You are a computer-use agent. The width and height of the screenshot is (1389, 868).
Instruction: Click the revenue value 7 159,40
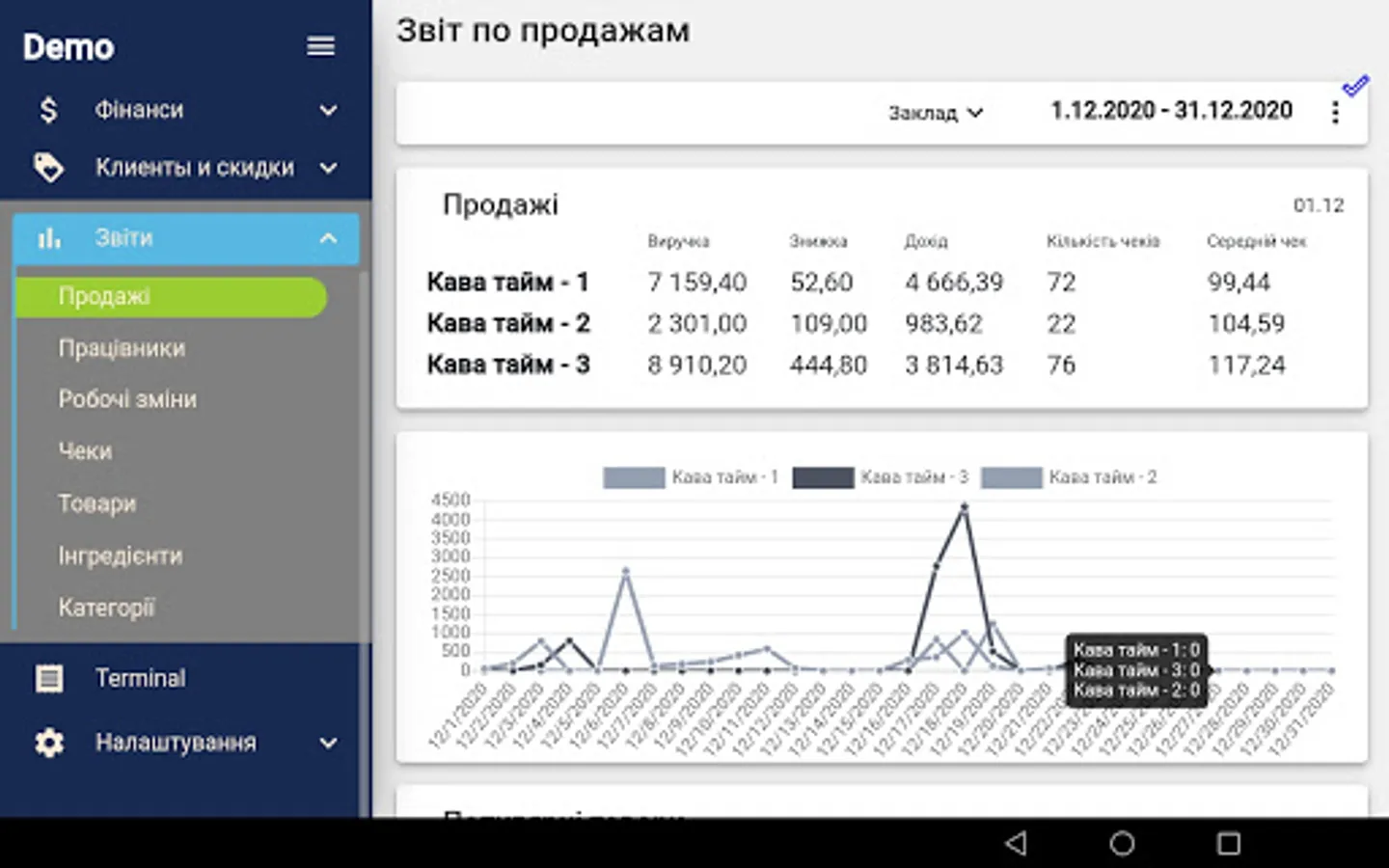point(696,282)
